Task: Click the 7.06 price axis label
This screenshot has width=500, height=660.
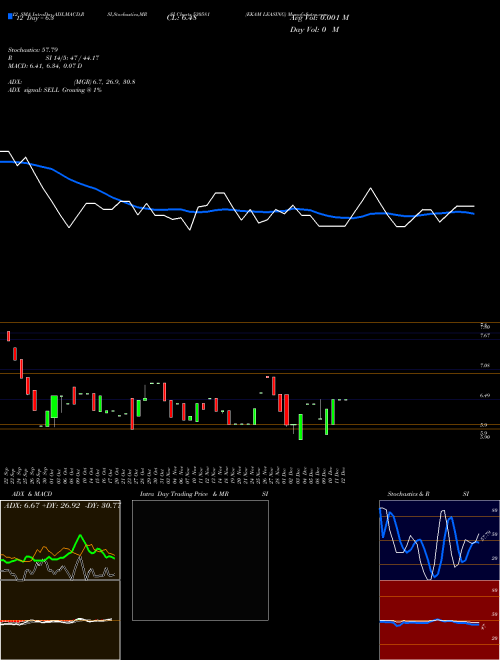Action: (485, 366)
